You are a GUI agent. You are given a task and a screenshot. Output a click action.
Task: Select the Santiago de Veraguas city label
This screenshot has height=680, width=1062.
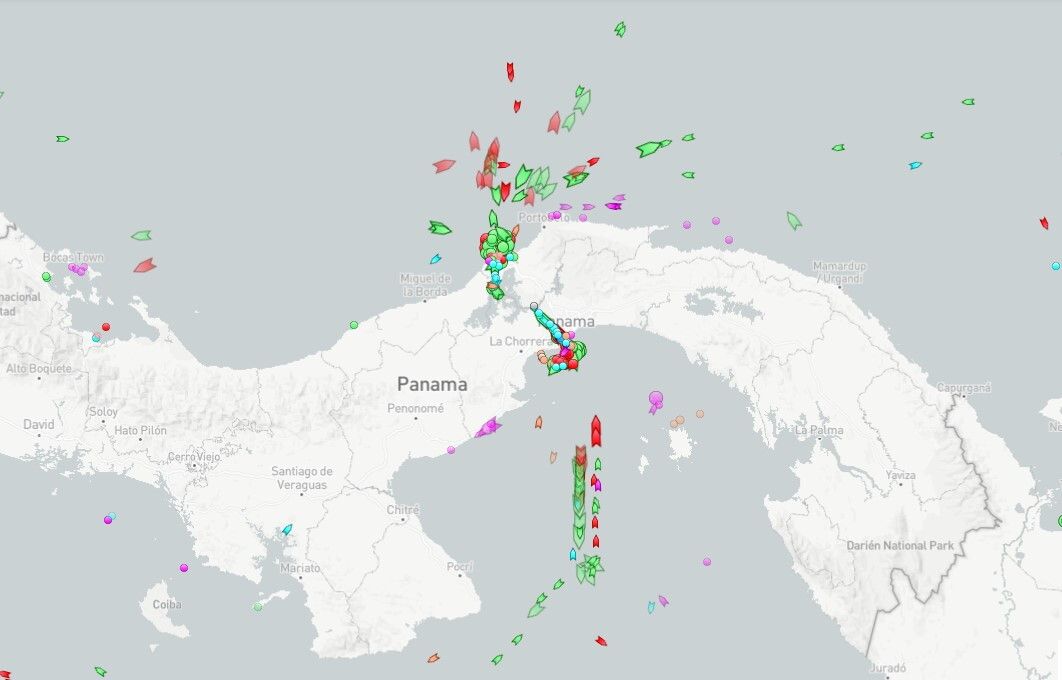(x=300, y=477)
